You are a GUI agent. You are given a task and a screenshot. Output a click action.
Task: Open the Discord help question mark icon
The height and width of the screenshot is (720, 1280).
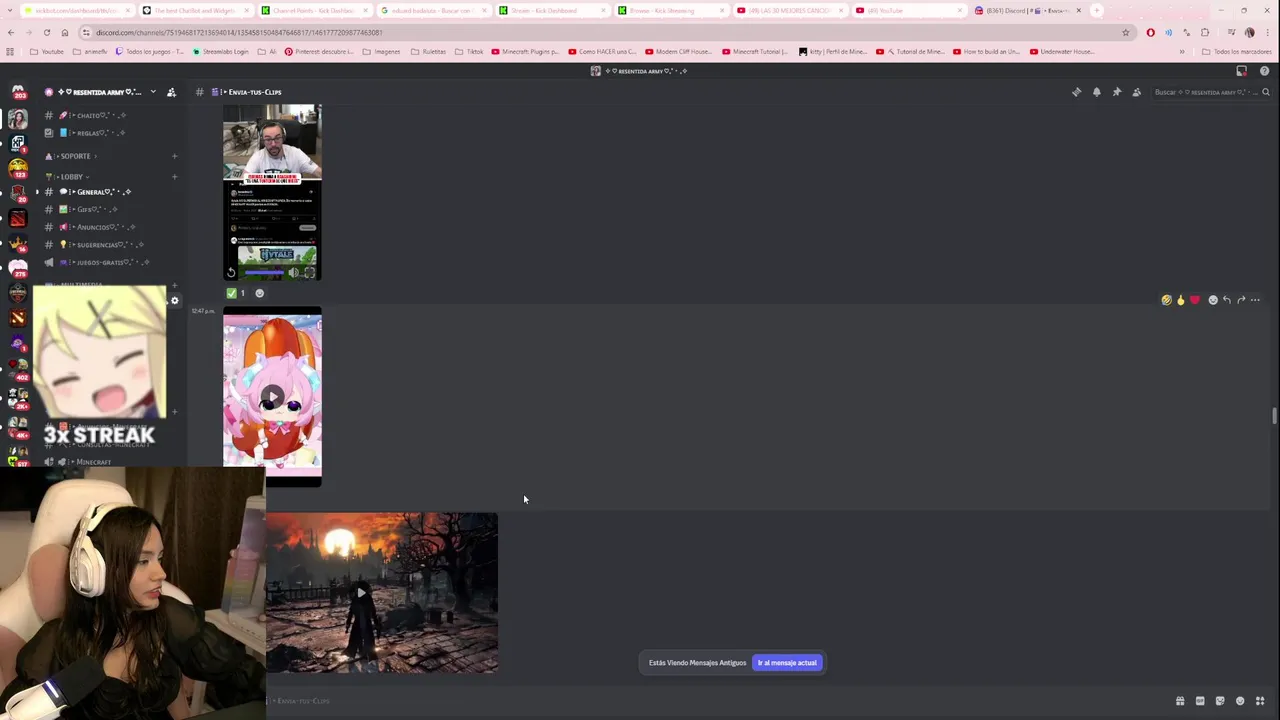click(x=1264, y=71)
